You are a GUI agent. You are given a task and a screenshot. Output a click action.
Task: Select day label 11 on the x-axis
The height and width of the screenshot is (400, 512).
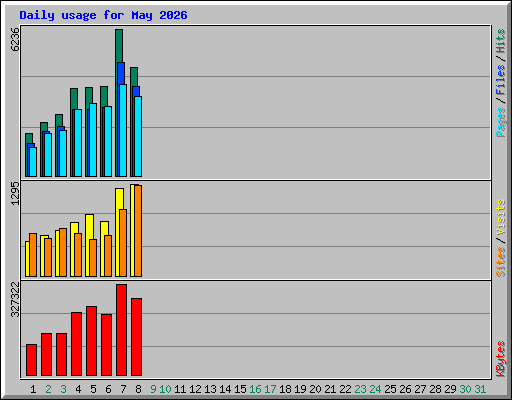click(180, 389)
